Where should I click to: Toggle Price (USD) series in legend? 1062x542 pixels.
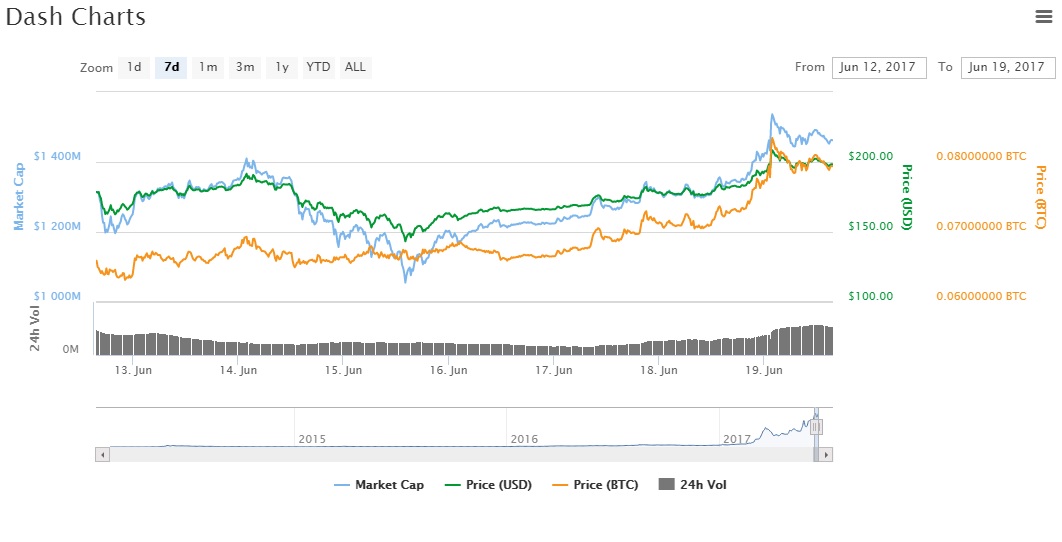coord(488,485)
